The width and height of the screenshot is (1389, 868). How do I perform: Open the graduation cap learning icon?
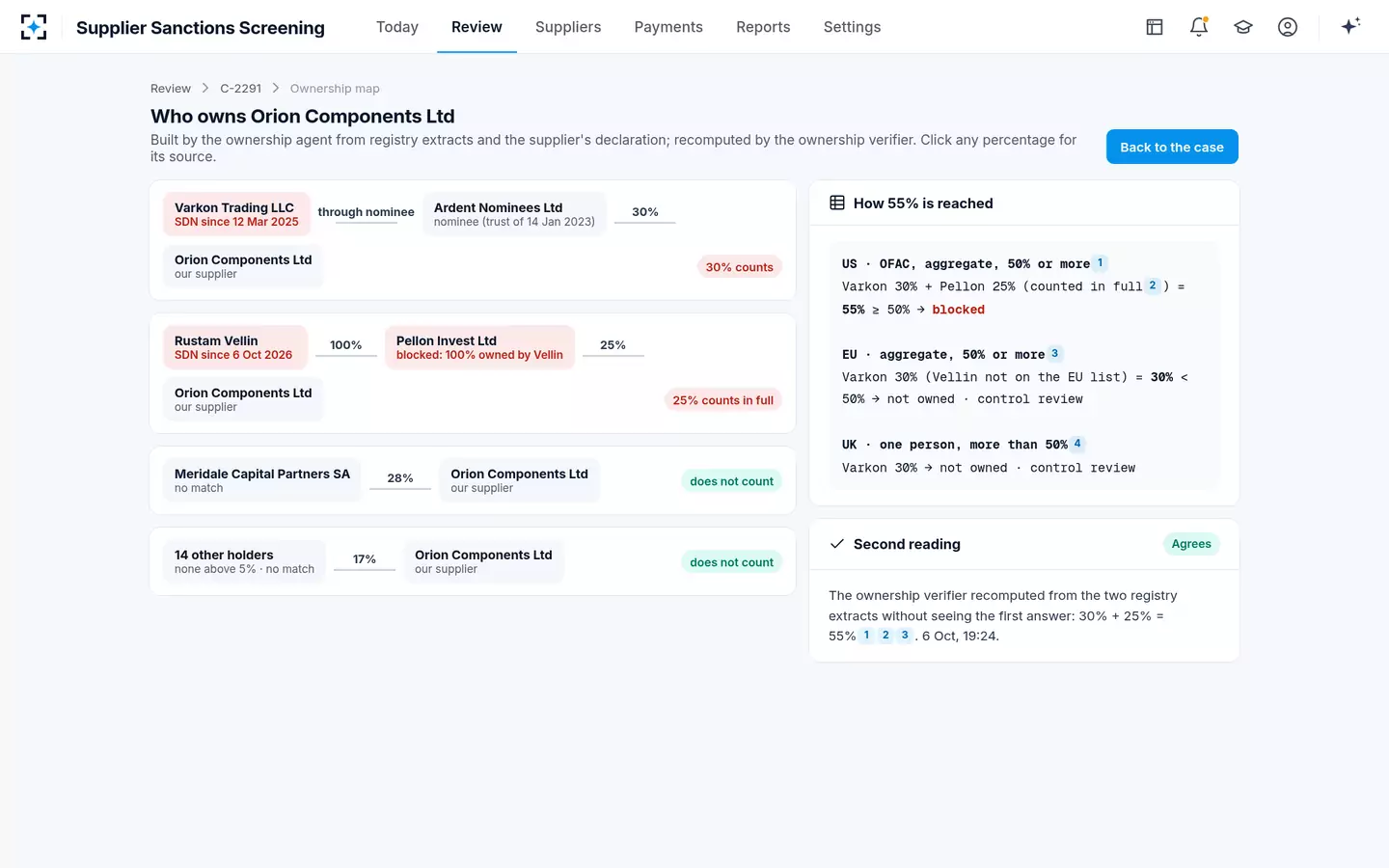[1243, 27]
